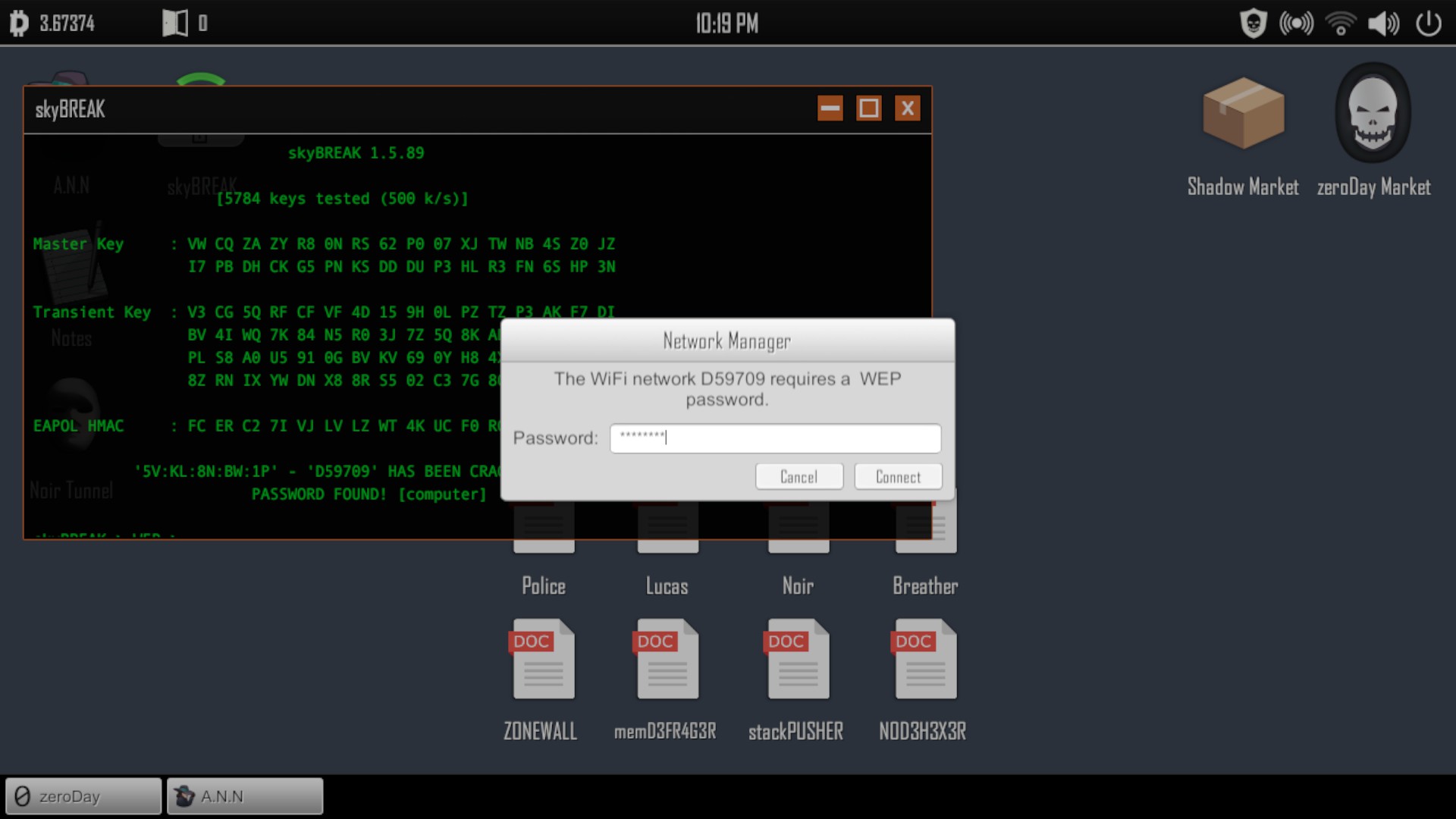Open the memD3FR4G3R document

667,659
